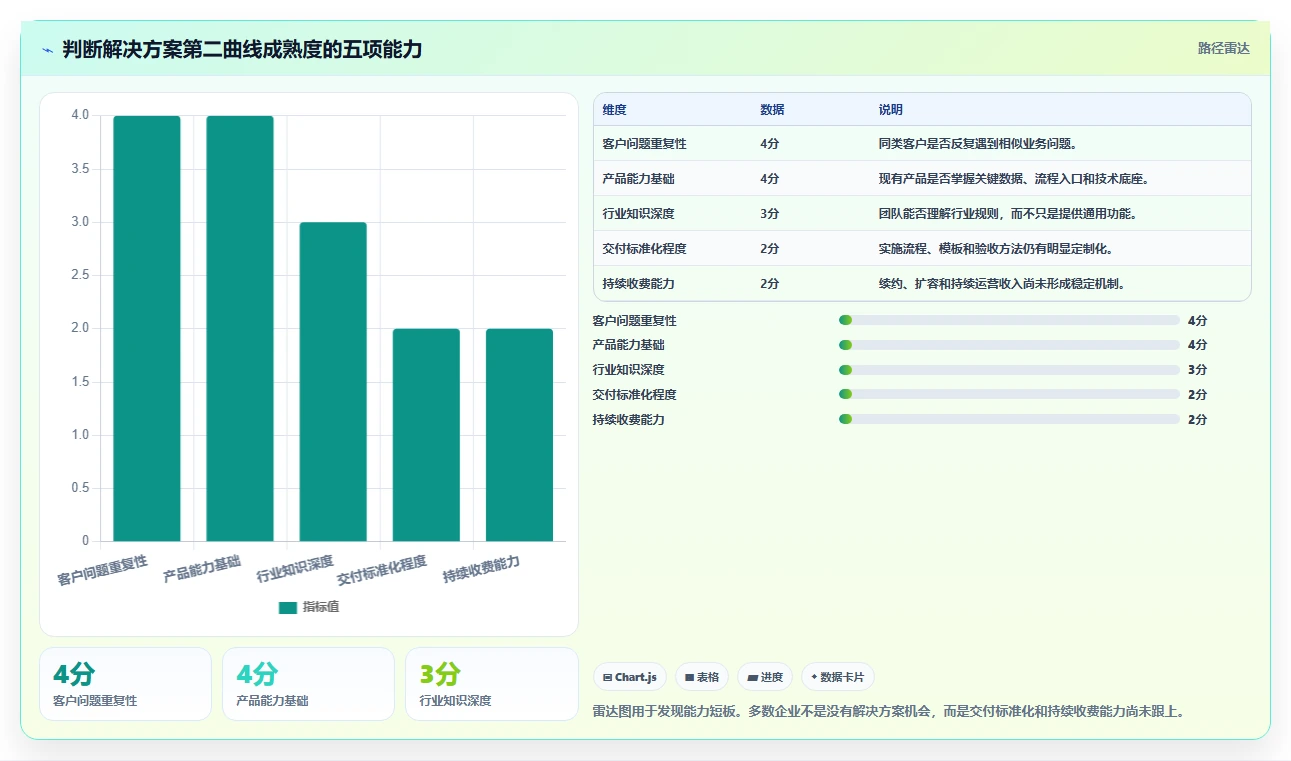Click the 持续收费能力 progress bar
This screenshot has width=1291, height=761.
click(x=1009, y=419)
